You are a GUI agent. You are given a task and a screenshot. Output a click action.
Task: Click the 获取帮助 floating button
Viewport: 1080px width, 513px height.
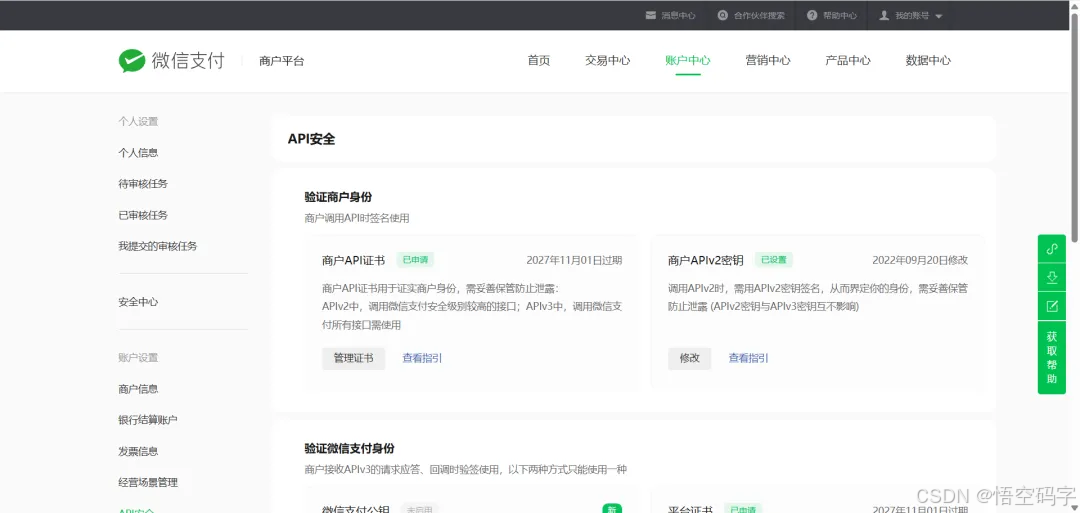coord(1052,357)
